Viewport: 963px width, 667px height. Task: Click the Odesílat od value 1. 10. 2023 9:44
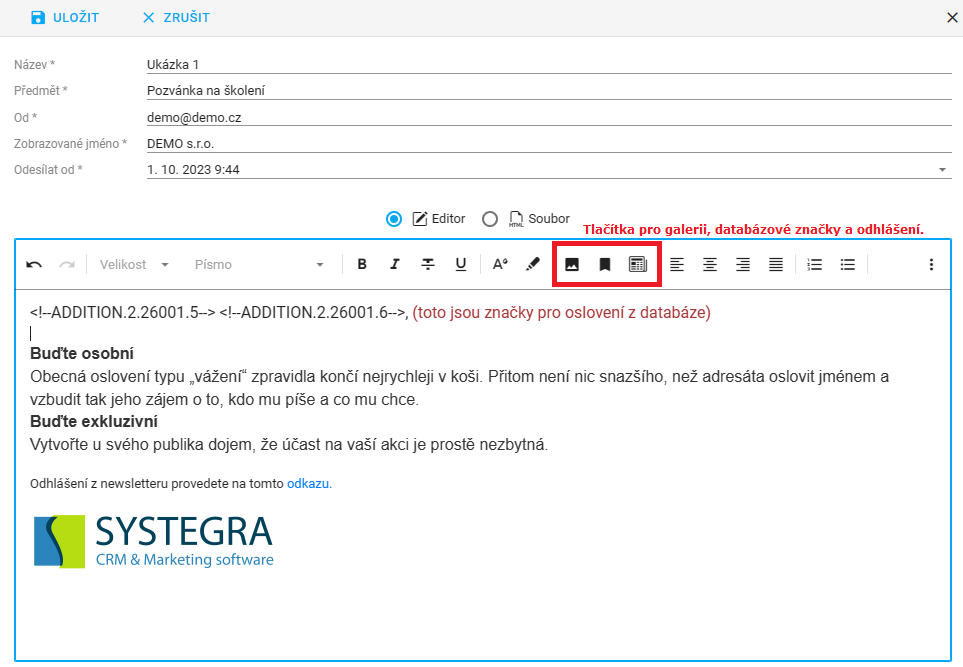point(193,170)
